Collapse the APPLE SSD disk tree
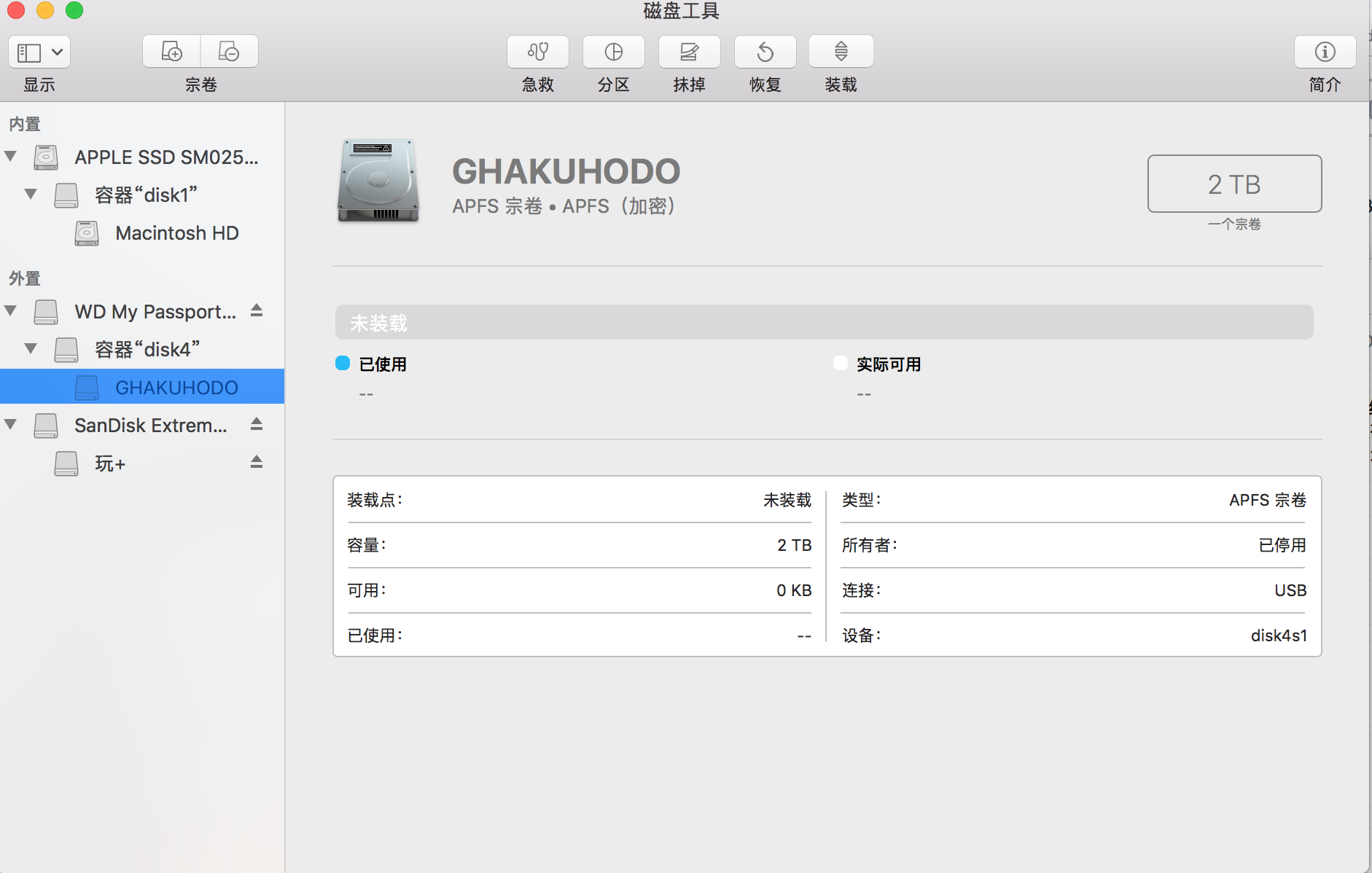This screenshot has height=873, width=1372. 11,157
